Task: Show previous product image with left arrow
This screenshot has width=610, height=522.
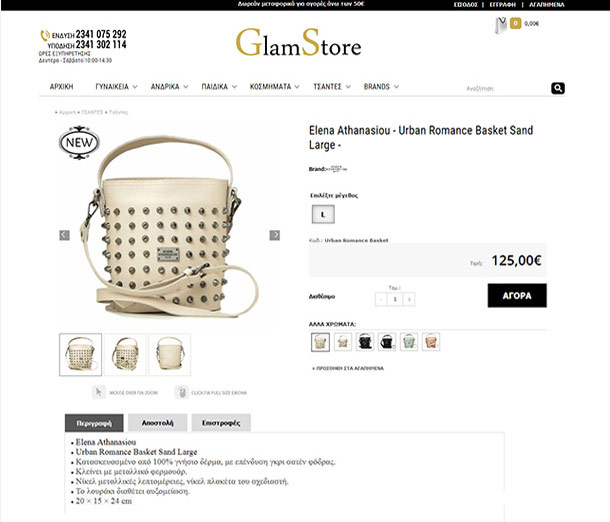Action: click(65, 235)
